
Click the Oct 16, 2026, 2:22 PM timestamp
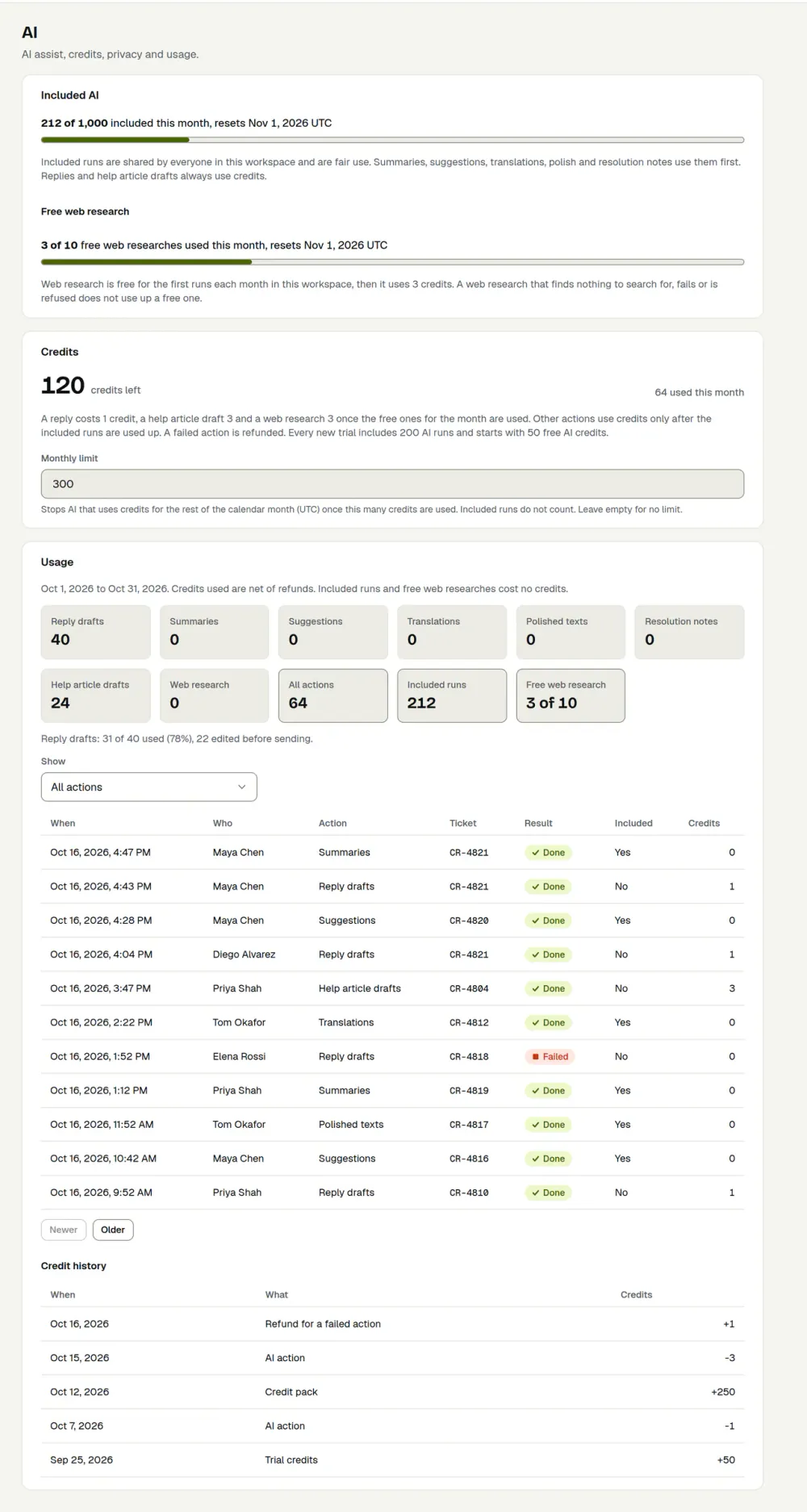(101, 1022)
